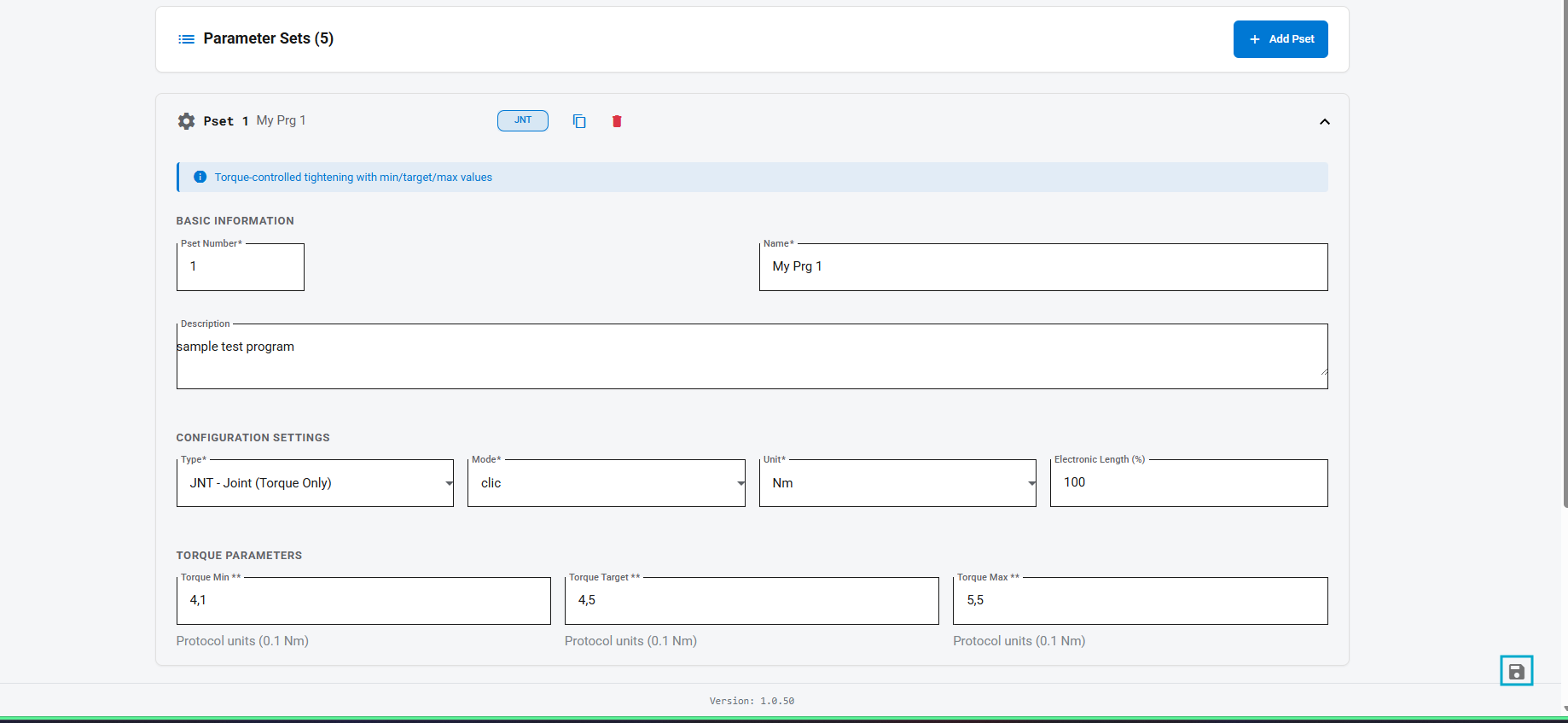
Task: Click the Torque-controlled tightening info text
Action: (x=353, y=178)
